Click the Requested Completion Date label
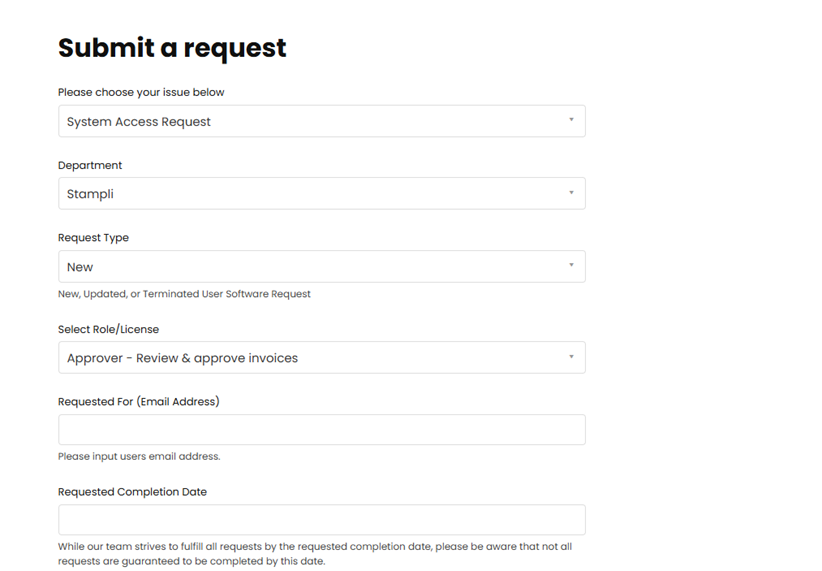Viewport: 822px width, 571px height. (x=132, y=492)
